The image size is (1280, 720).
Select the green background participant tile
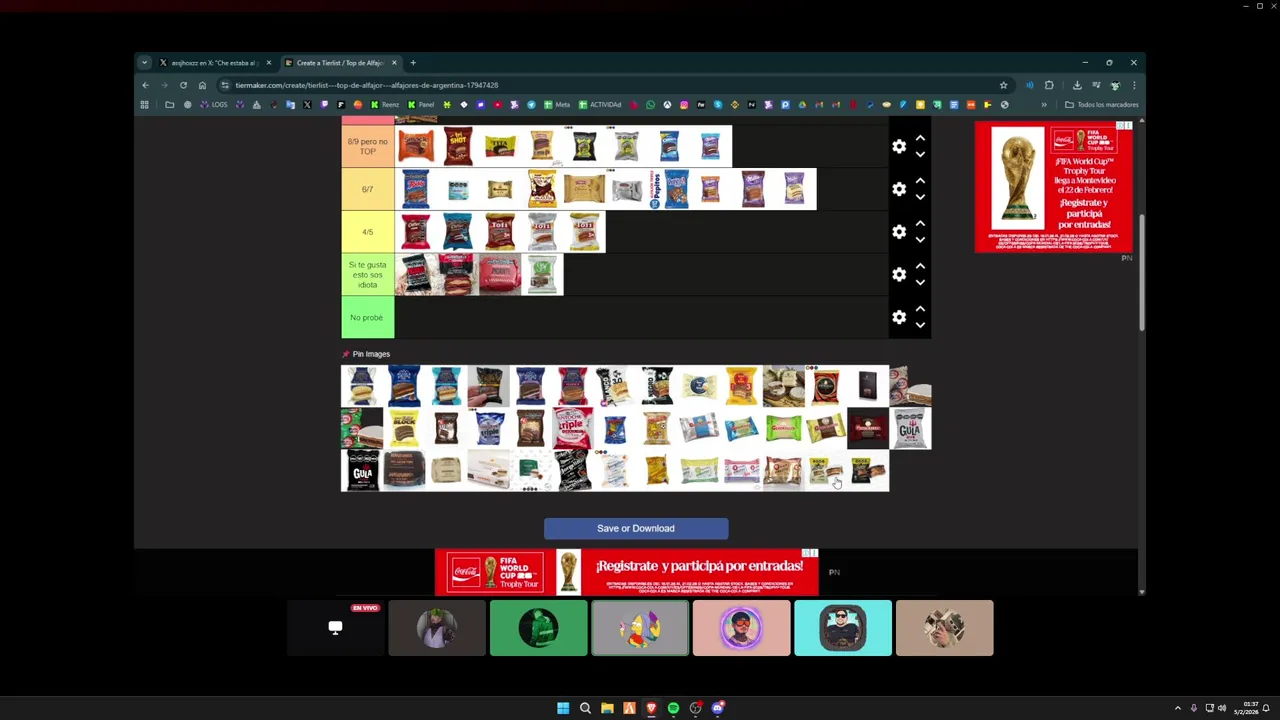click(x=538, y=628)
